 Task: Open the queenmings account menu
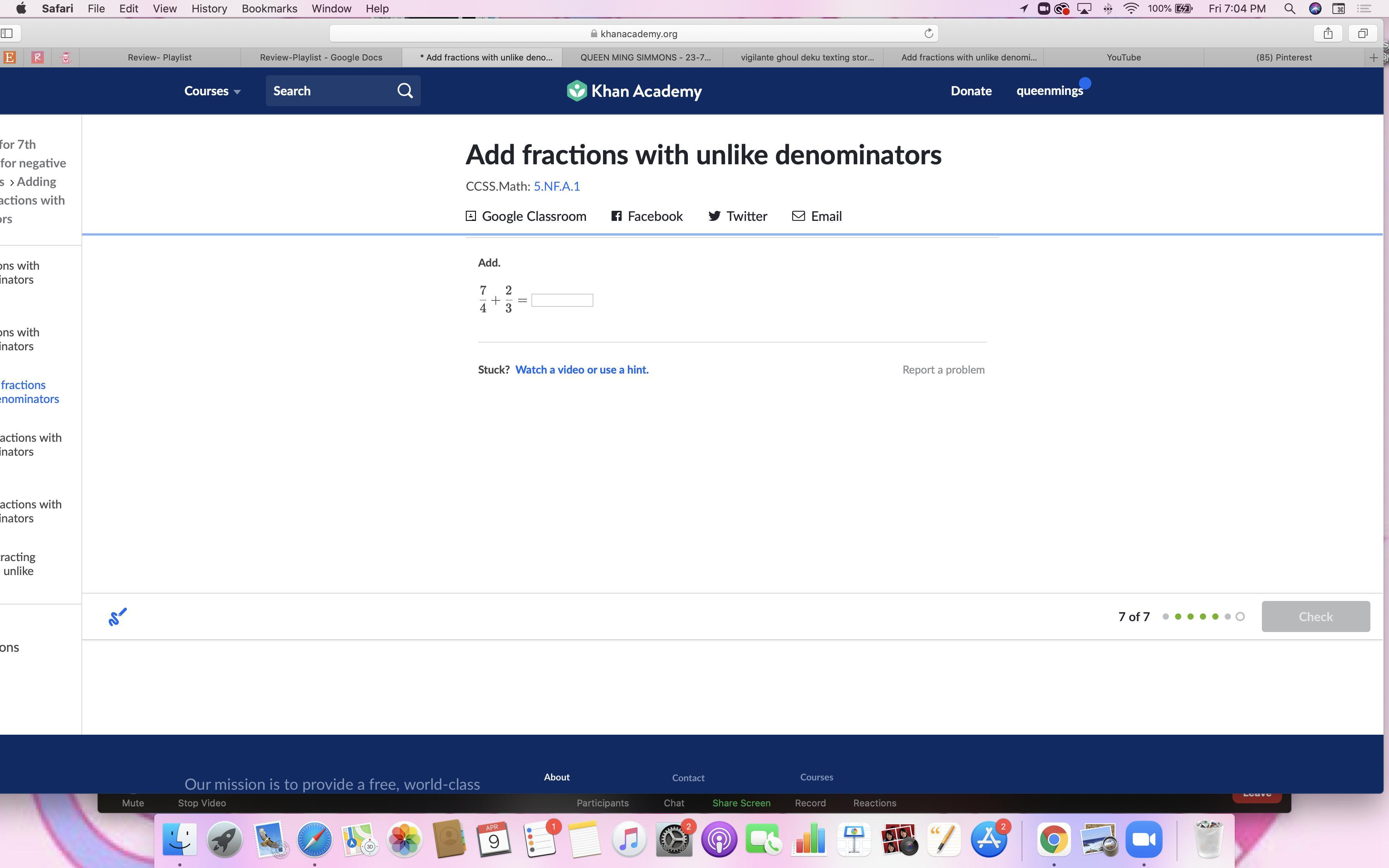point(1049,91)
